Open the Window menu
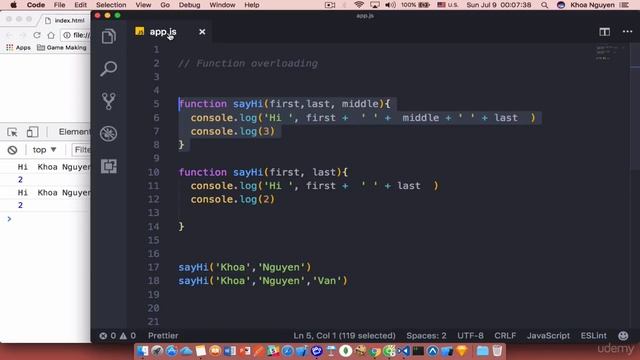Screen dimensions: 640x360 coord(222,5)
